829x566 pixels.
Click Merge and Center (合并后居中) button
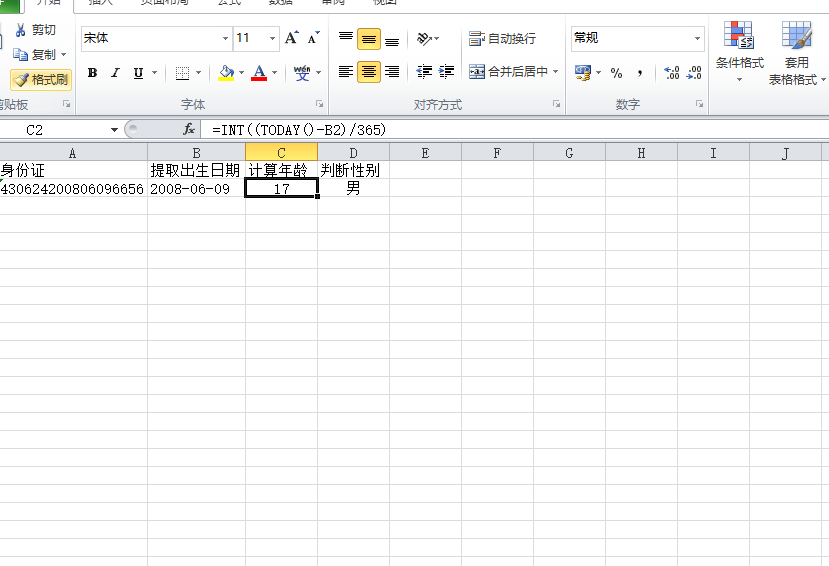point(509,72)
